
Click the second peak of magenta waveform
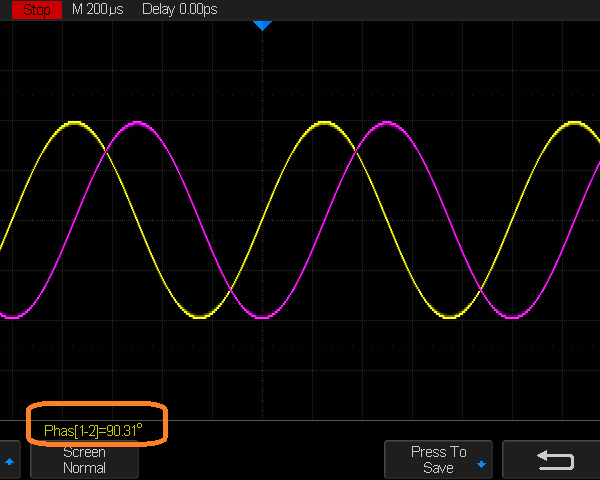[x=387, y=124]
